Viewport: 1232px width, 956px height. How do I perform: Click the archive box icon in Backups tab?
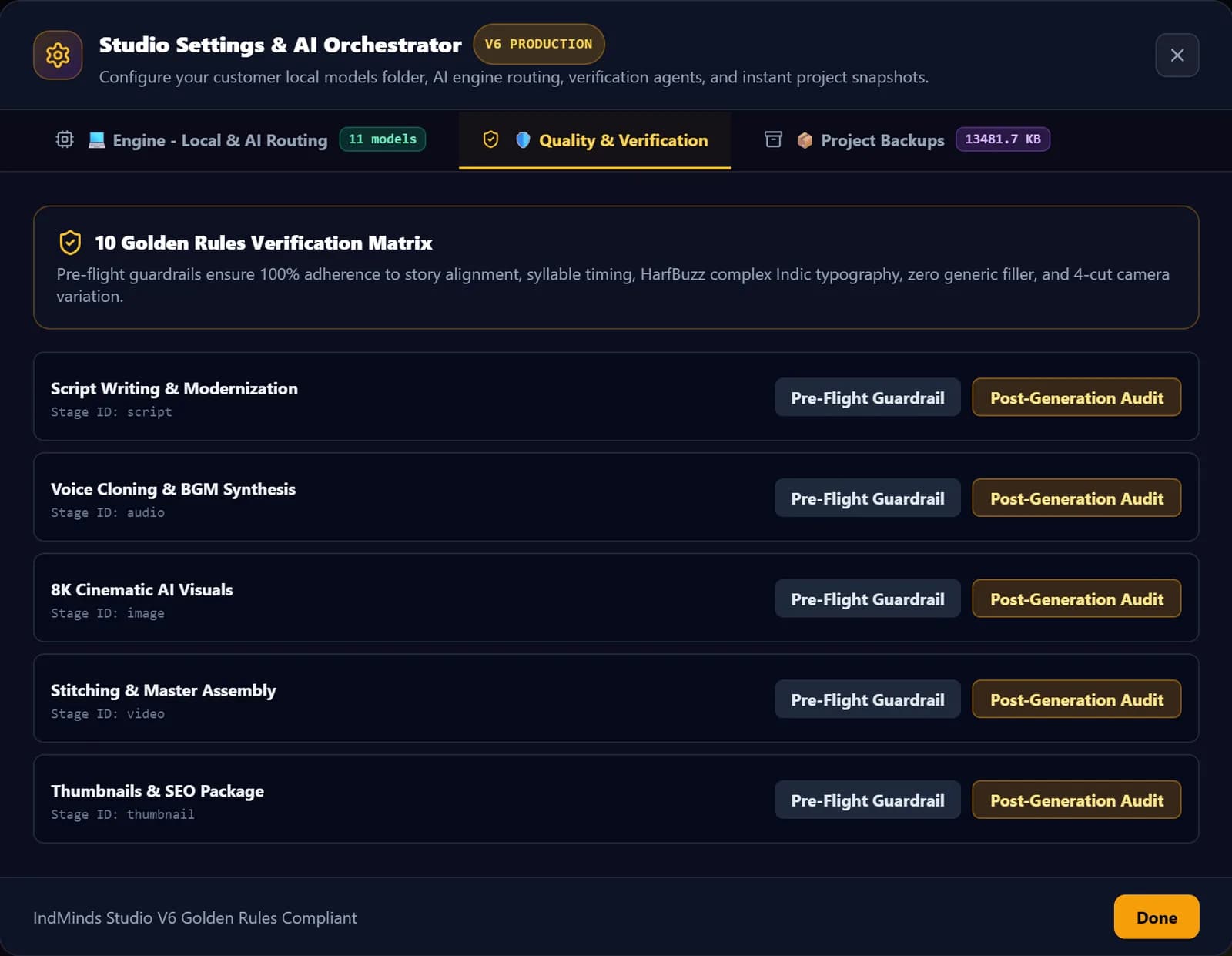coord(773,139)
